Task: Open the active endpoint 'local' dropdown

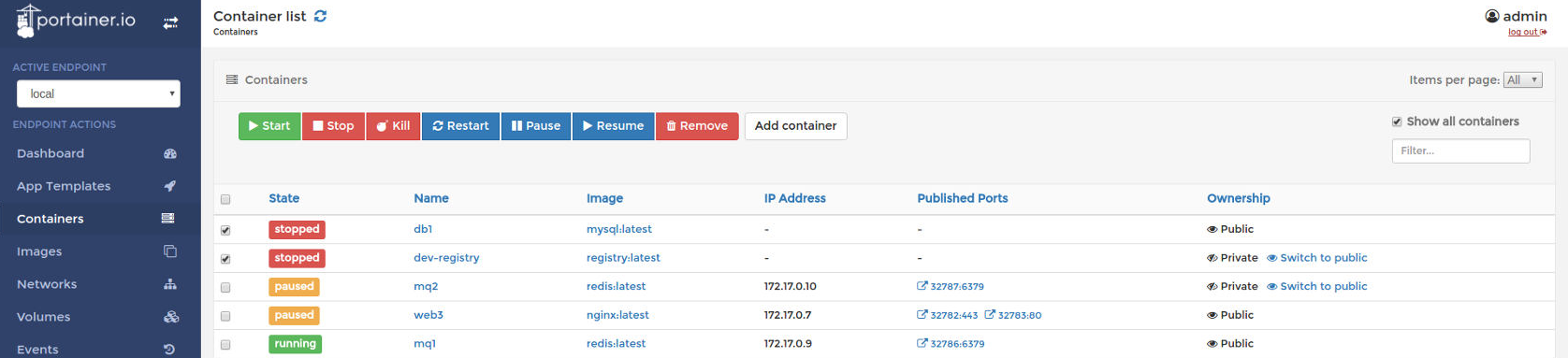Action: click(98, 93)
